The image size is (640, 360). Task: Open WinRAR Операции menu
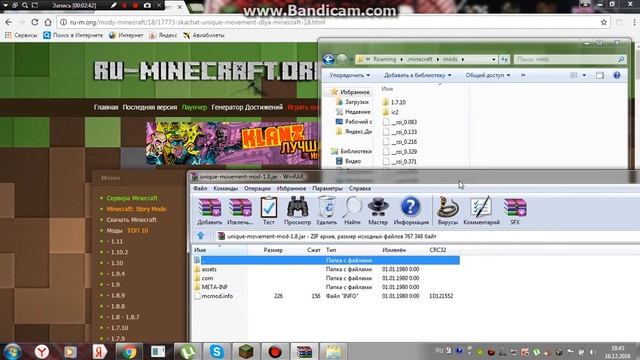pos(257,188)
